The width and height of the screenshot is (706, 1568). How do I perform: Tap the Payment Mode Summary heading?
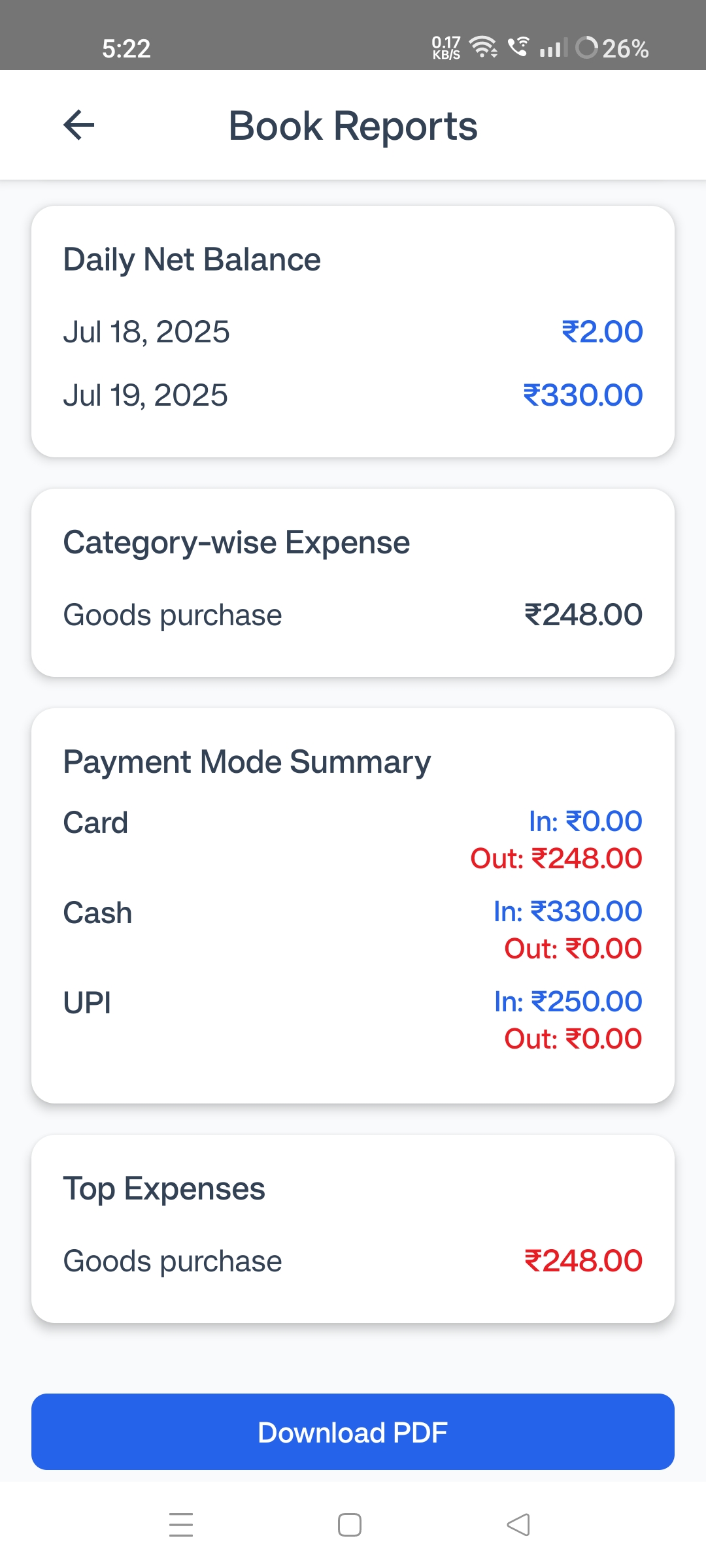point(247,762)
